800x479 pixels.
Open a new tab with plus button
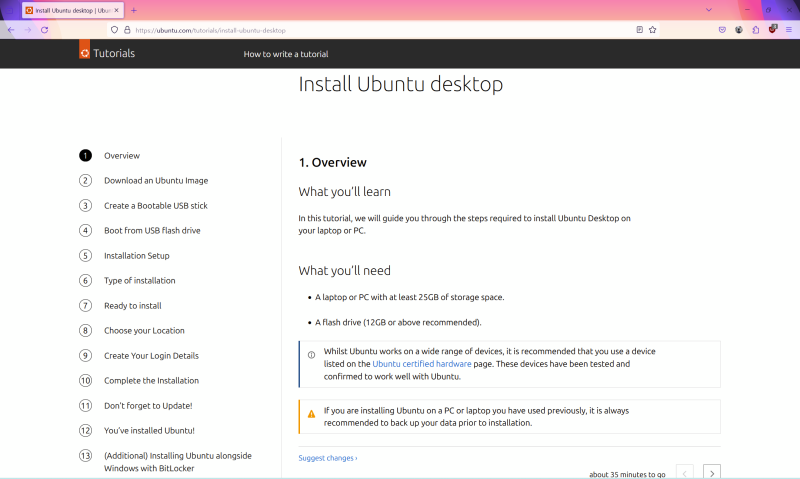click(134, 10)
